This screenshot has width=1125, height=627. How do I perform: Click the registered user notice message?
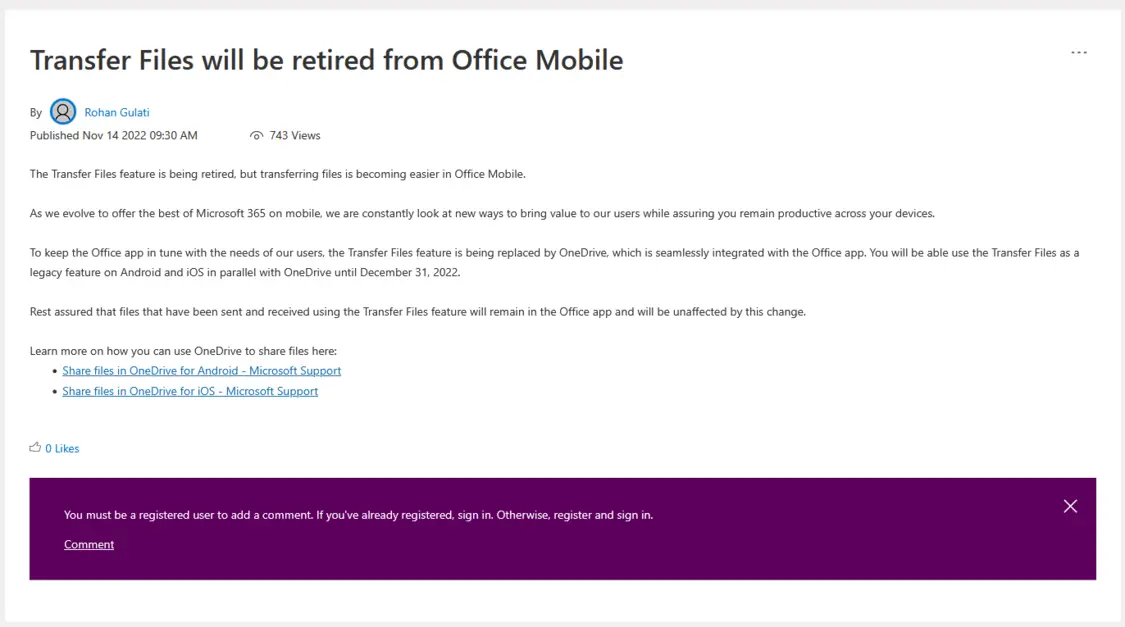[x=358, y=515]
